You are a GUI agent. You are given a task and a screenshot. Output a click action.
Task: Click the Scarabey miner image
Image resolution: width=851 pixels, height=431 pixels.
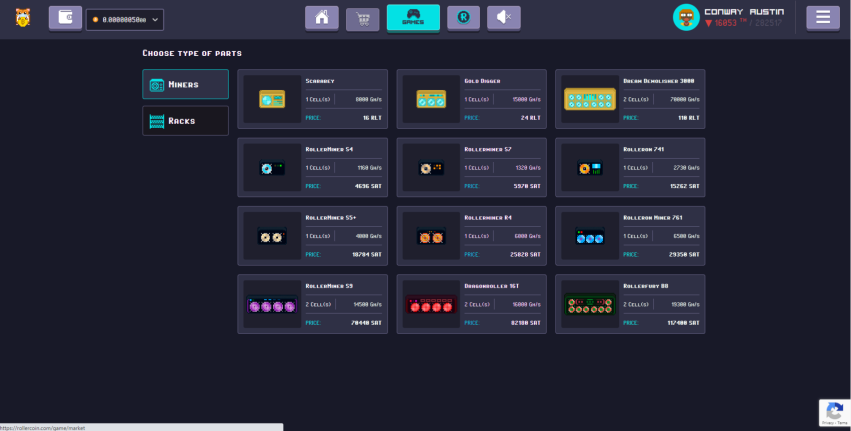tap(272, 99)
